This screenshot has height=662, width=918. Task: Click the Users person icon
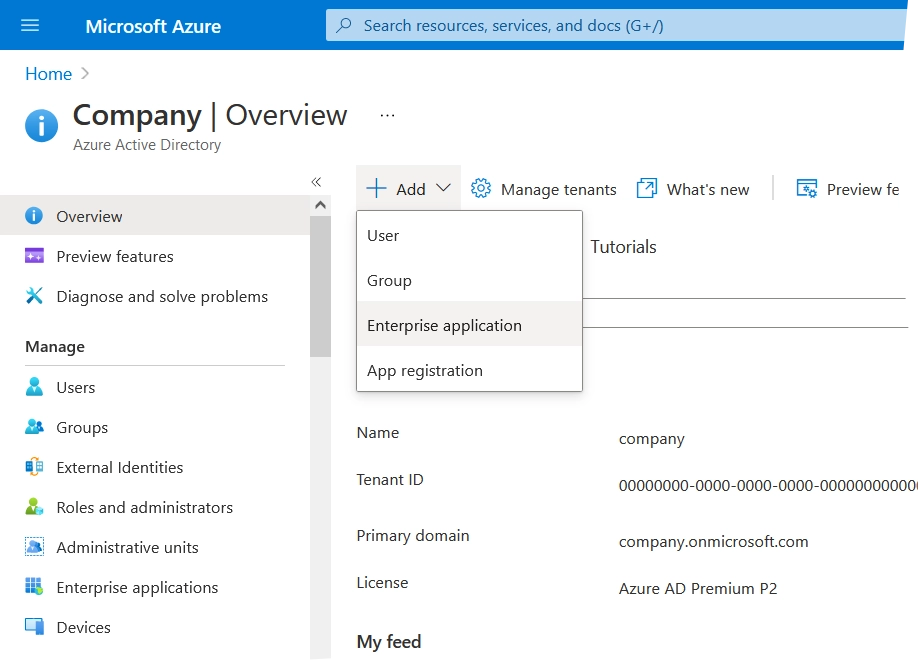click(x=34, y=387)
